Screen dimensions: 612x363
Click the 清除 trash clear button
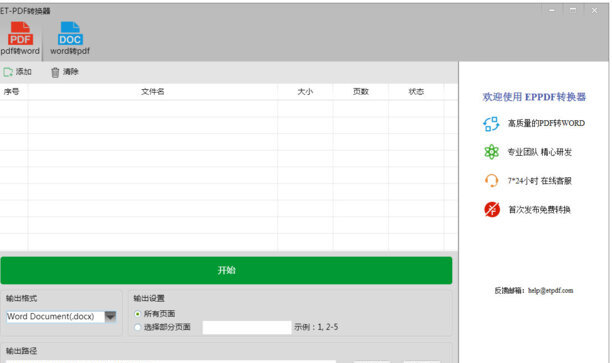(x=65, y=72)
